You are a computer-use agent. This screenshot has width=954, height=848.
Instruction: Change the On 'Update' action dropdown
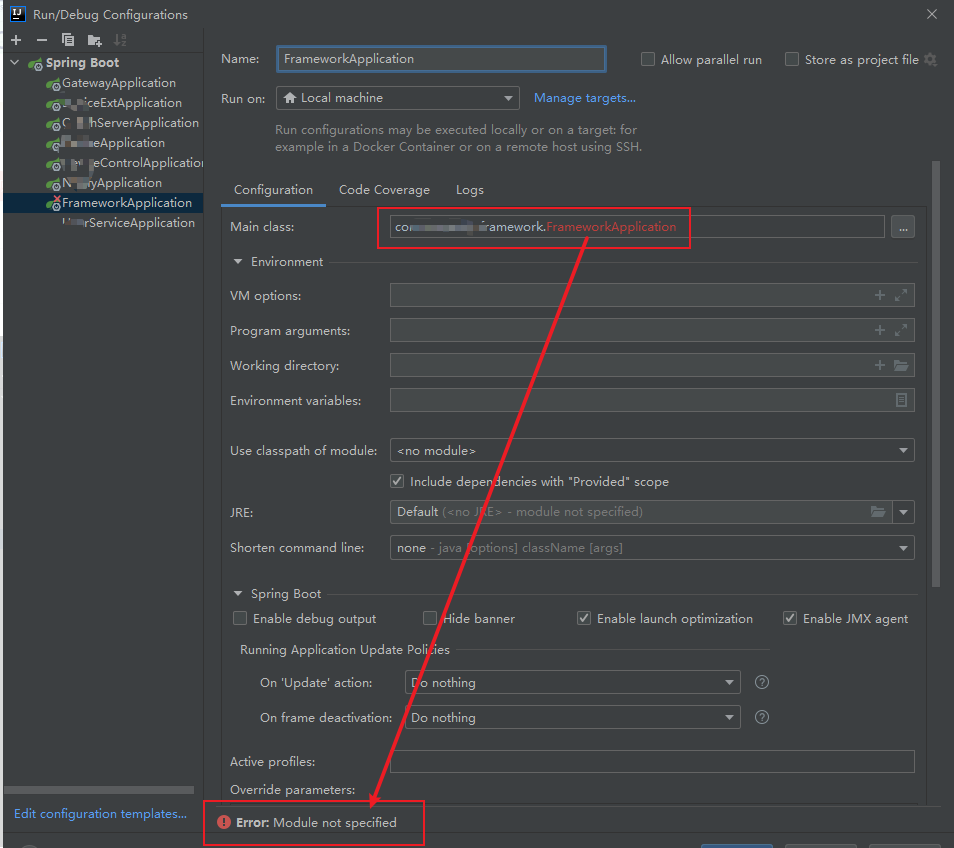pos(729,682)
